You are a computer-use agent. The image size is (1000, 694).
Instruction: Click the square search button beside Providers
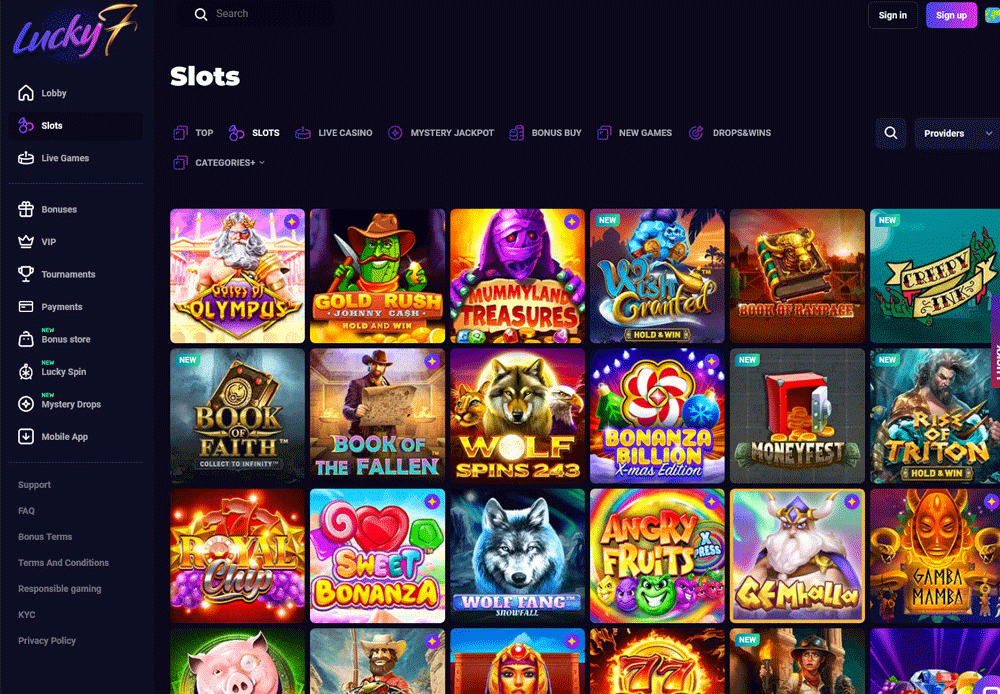point(891,133)
